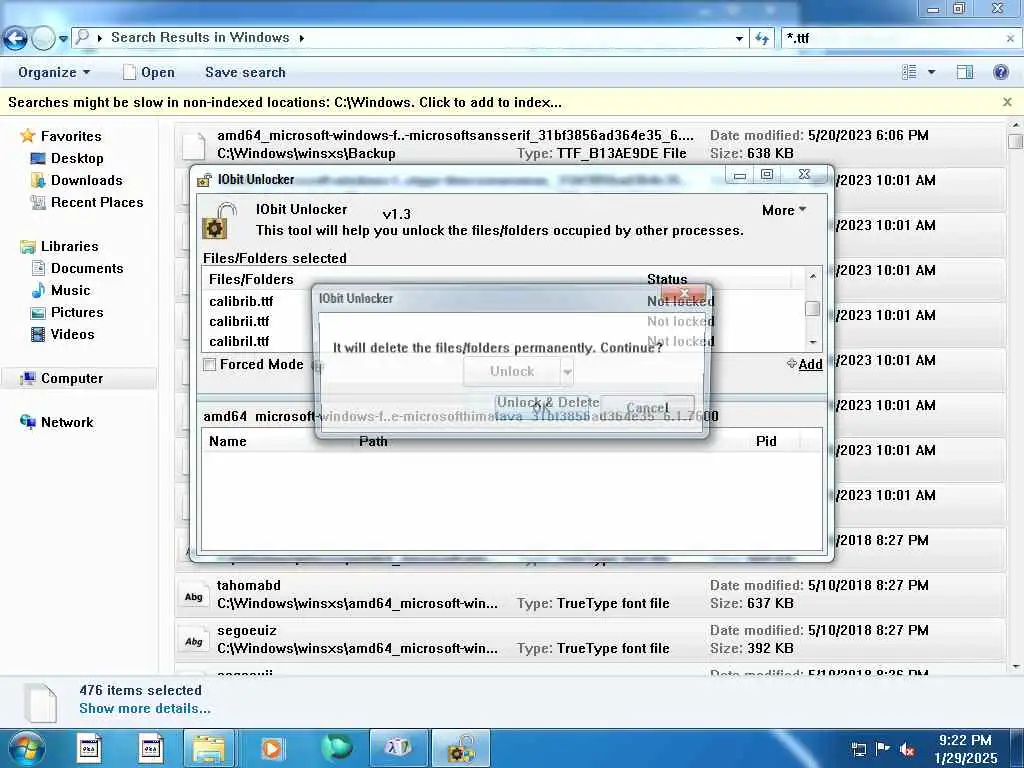This screenshot has width=1024, height=768.
Task: Go back using the Explorer back arrow
Action: pyautogui.click(x=15, y=39)
